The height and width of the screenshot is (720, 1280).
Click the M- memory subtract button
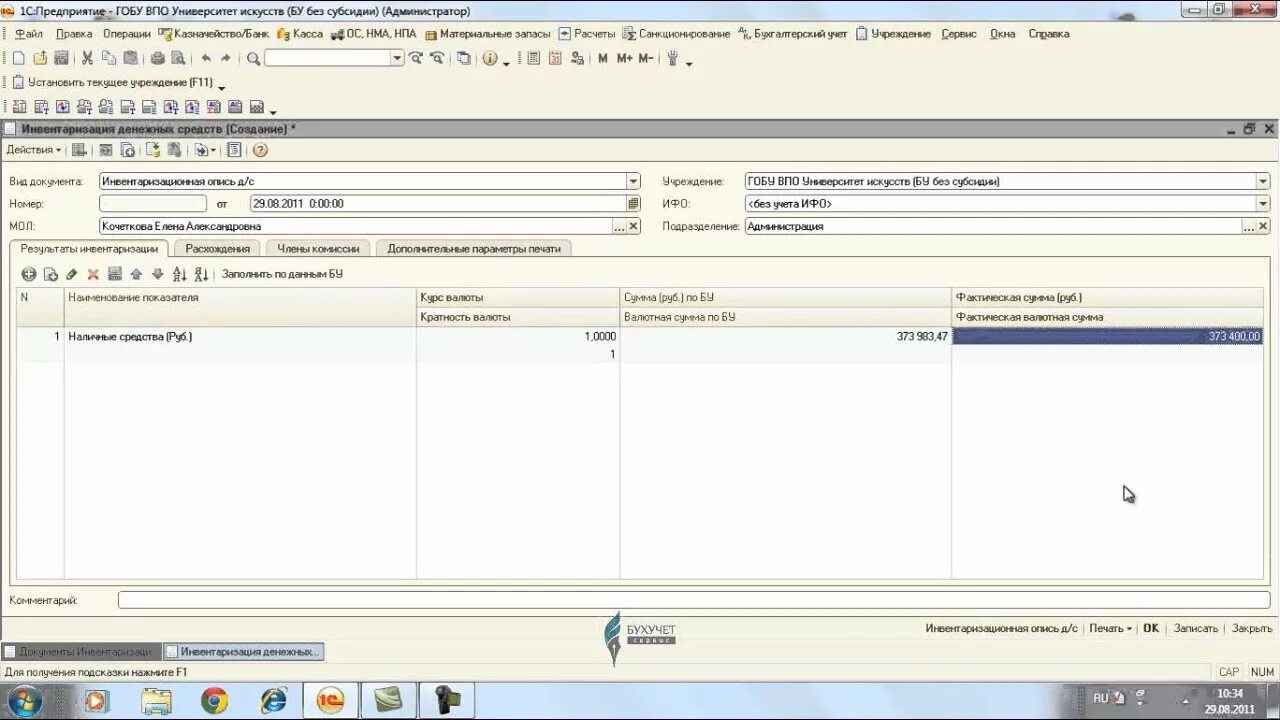tap(645, 59)
